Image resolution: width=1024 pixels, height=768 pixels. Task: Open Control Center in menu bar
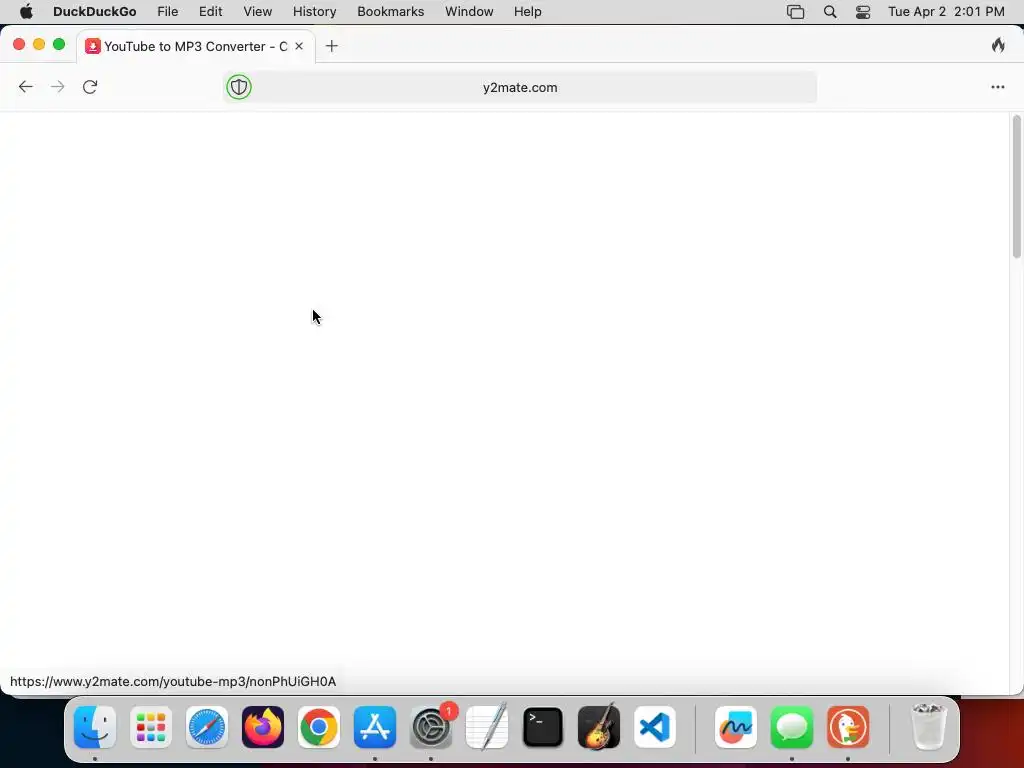863,12
